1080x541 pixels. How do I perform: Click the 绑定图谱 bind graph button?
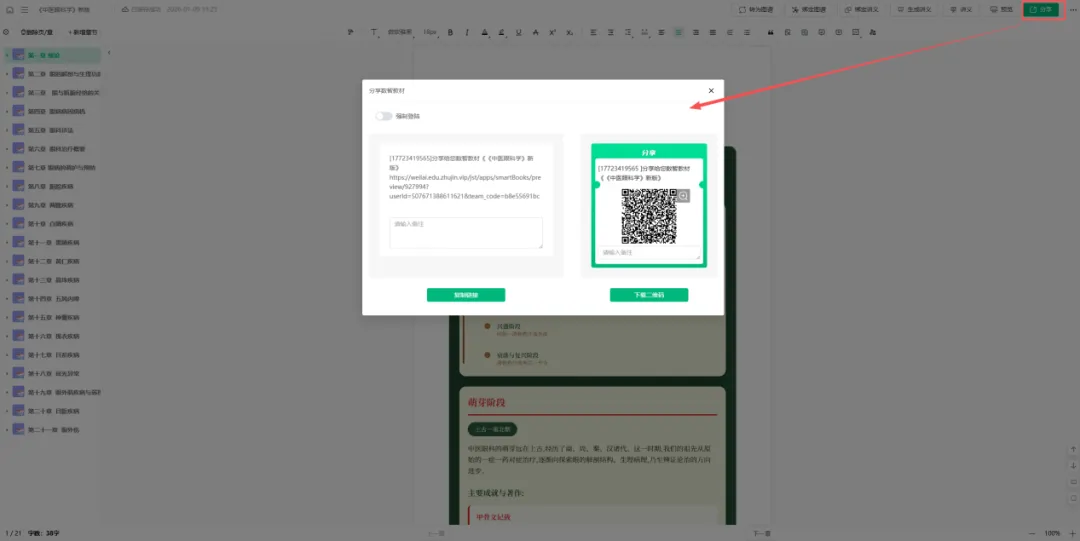tap(809, 10)
